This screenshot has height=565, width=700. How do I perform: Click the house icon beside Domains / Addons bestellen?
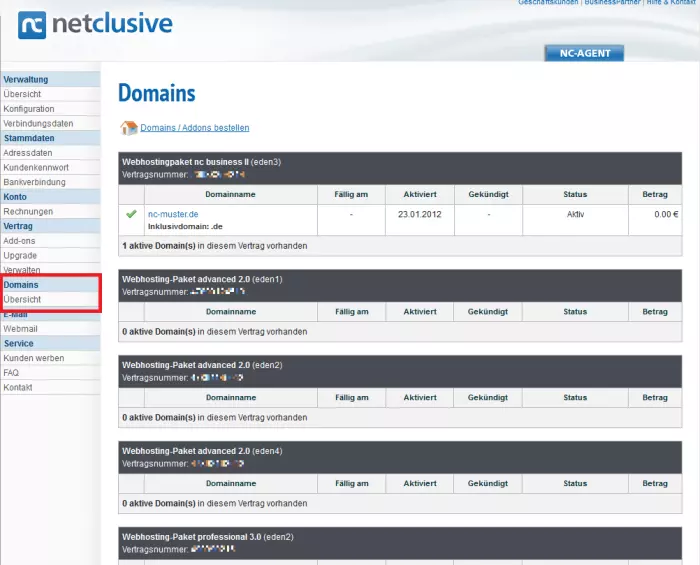click(x=129, y=128)
